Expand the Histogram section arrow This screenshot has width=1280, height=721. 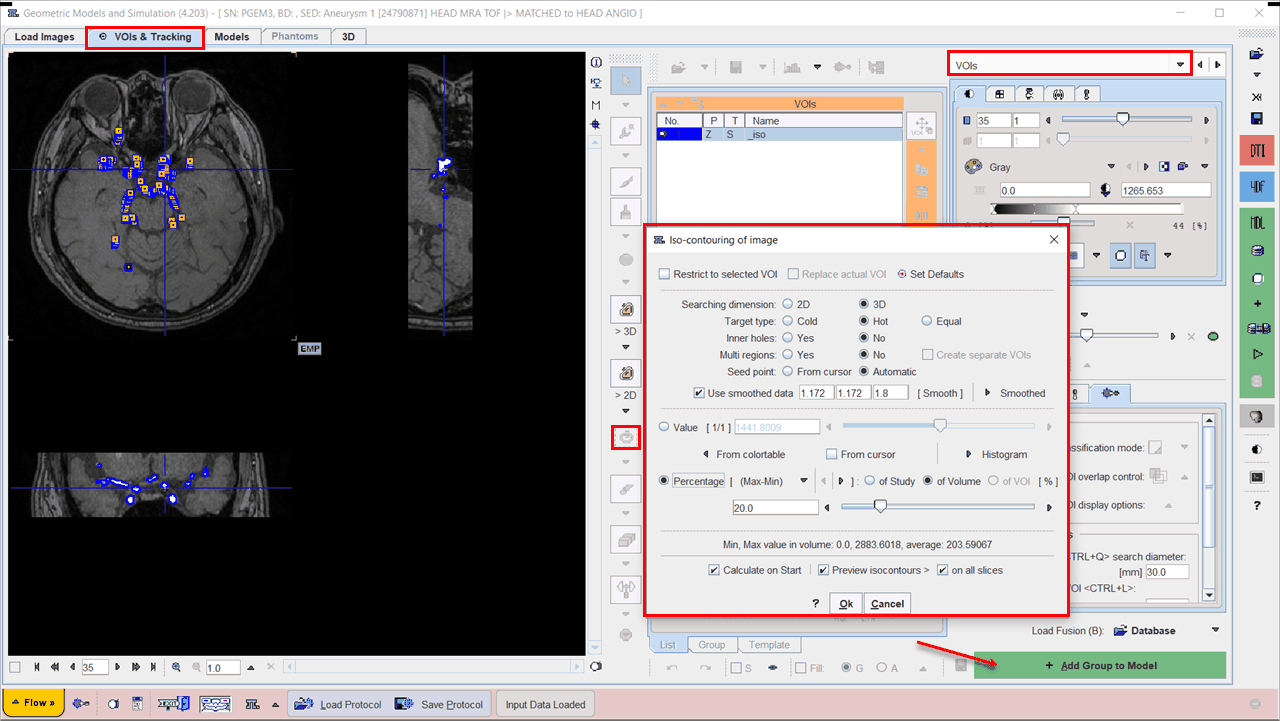click(x=968, y=454)
